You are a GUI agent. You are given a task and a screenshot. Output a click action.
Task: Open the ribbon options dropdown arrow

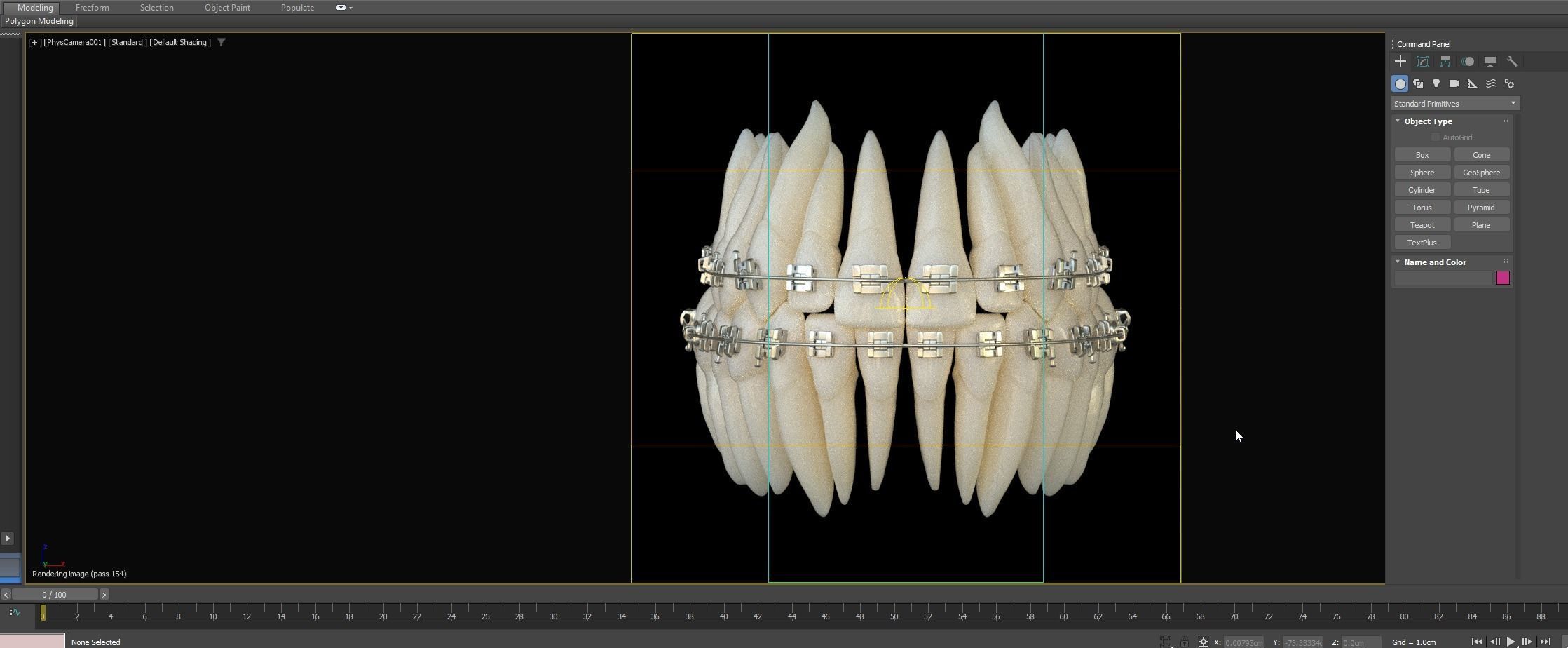(x=350, y=8)
